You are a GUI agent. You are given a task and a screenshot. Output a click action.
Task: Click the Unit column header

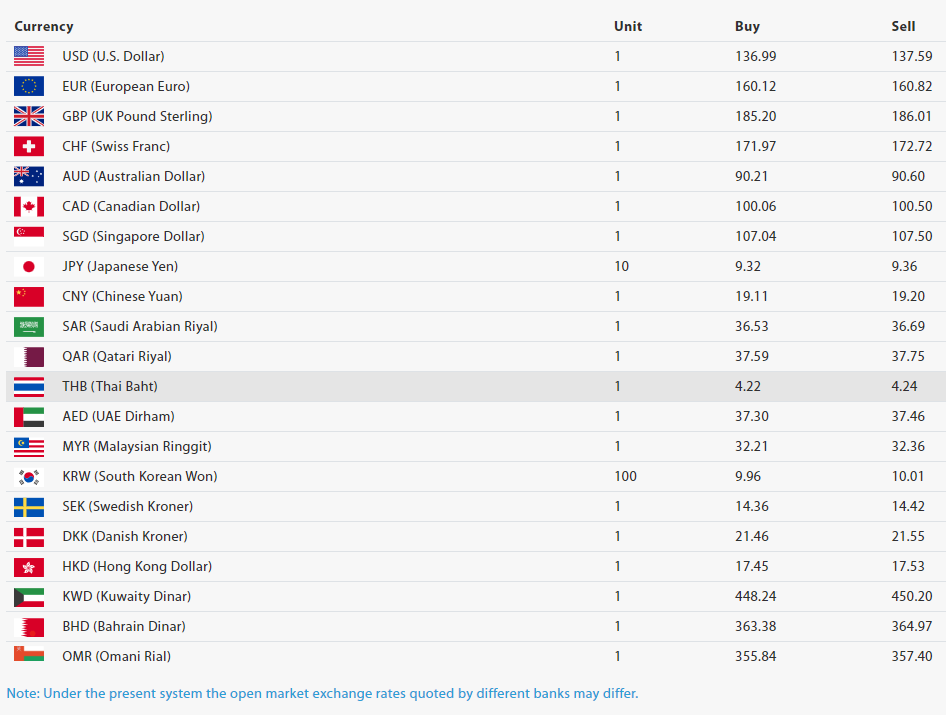[x=628, y=27]
